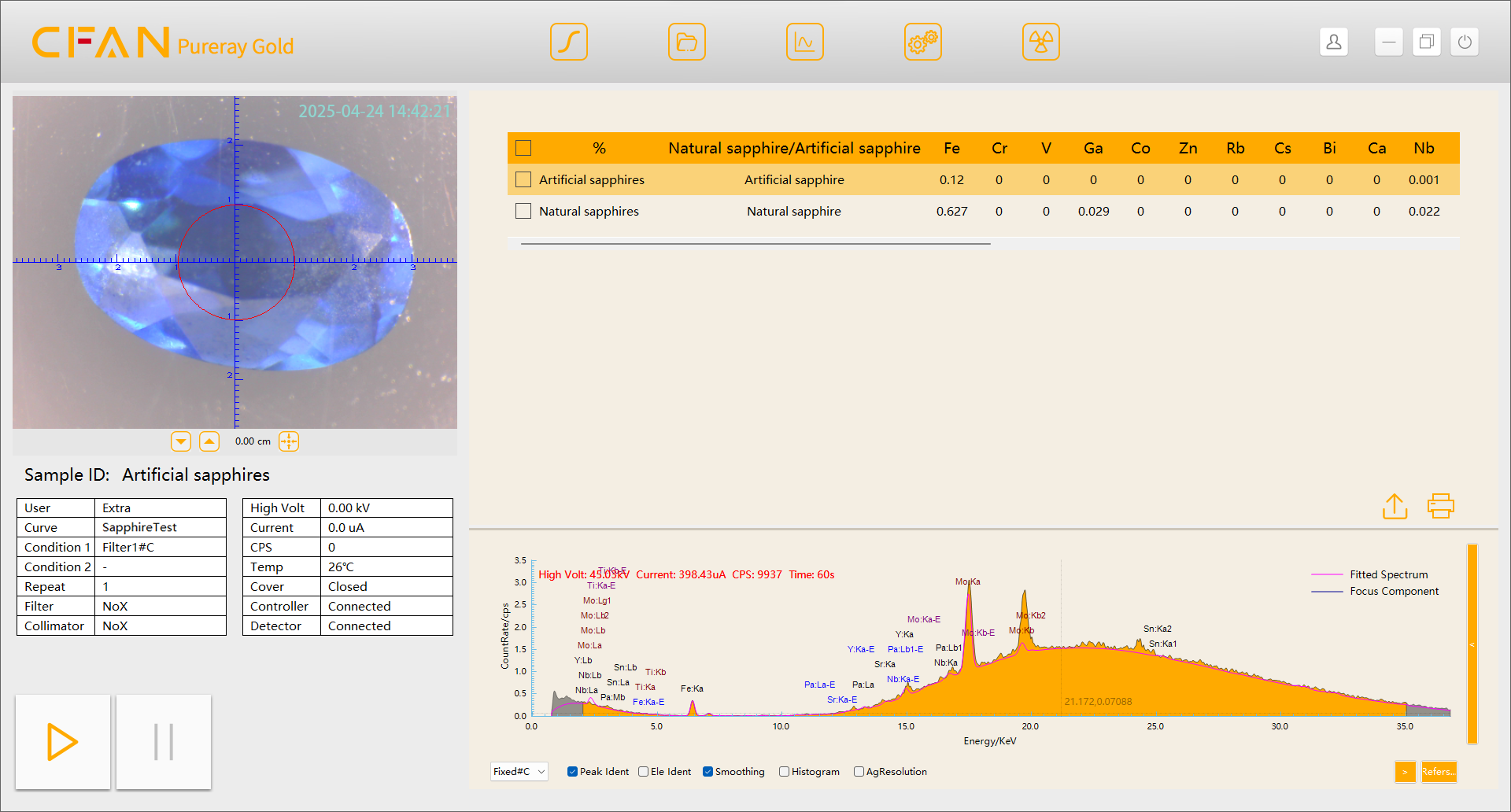Click the Sample ID 'Artificial sapphires' text
Screen dimensions: 1511x812
[x=196, y=474]
